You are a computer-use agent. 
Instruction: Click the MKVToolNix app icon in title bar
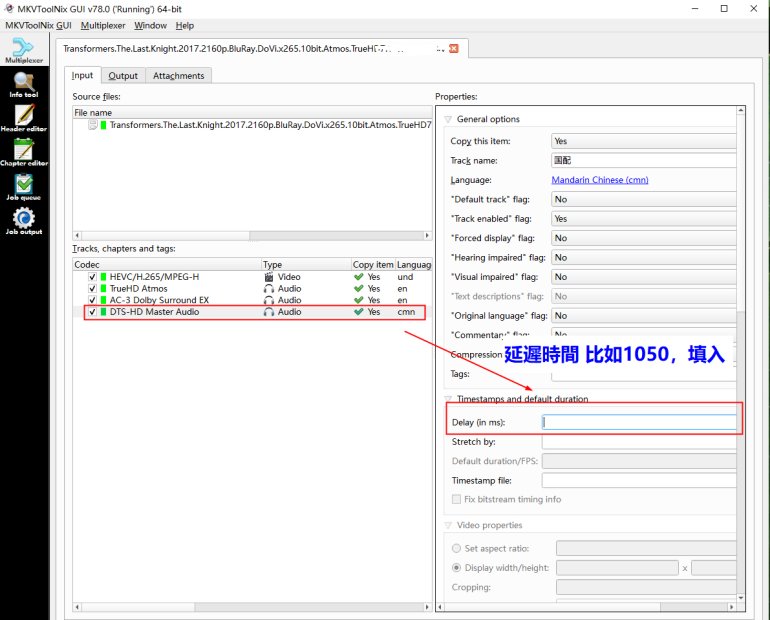pos(9,8)
